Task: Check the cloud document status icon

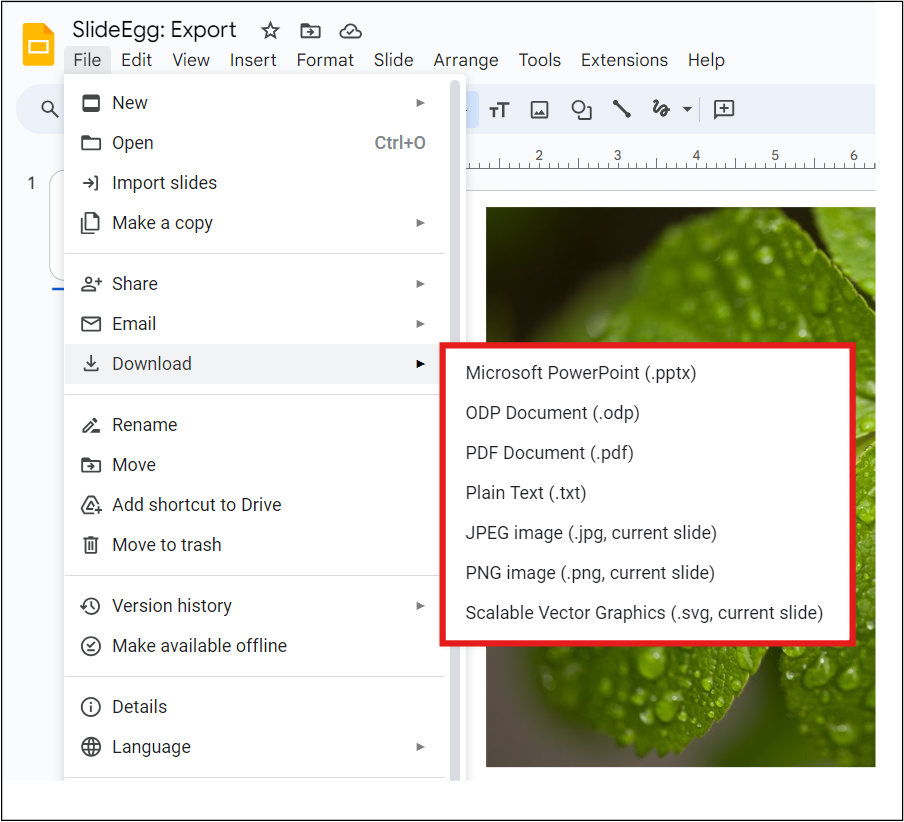Action: click(x=350, y=31)
